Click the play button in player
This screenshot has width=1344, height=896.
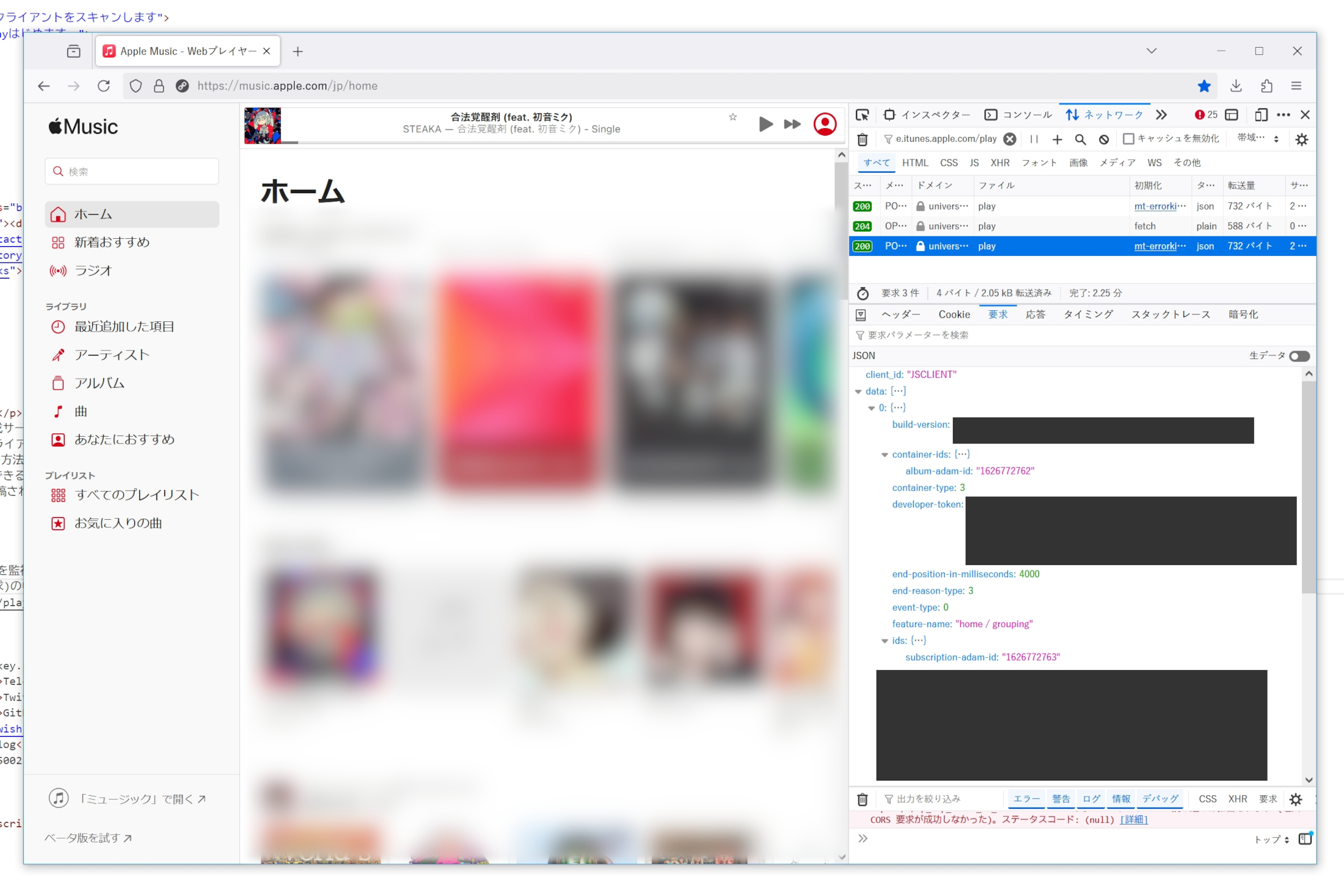765,125
